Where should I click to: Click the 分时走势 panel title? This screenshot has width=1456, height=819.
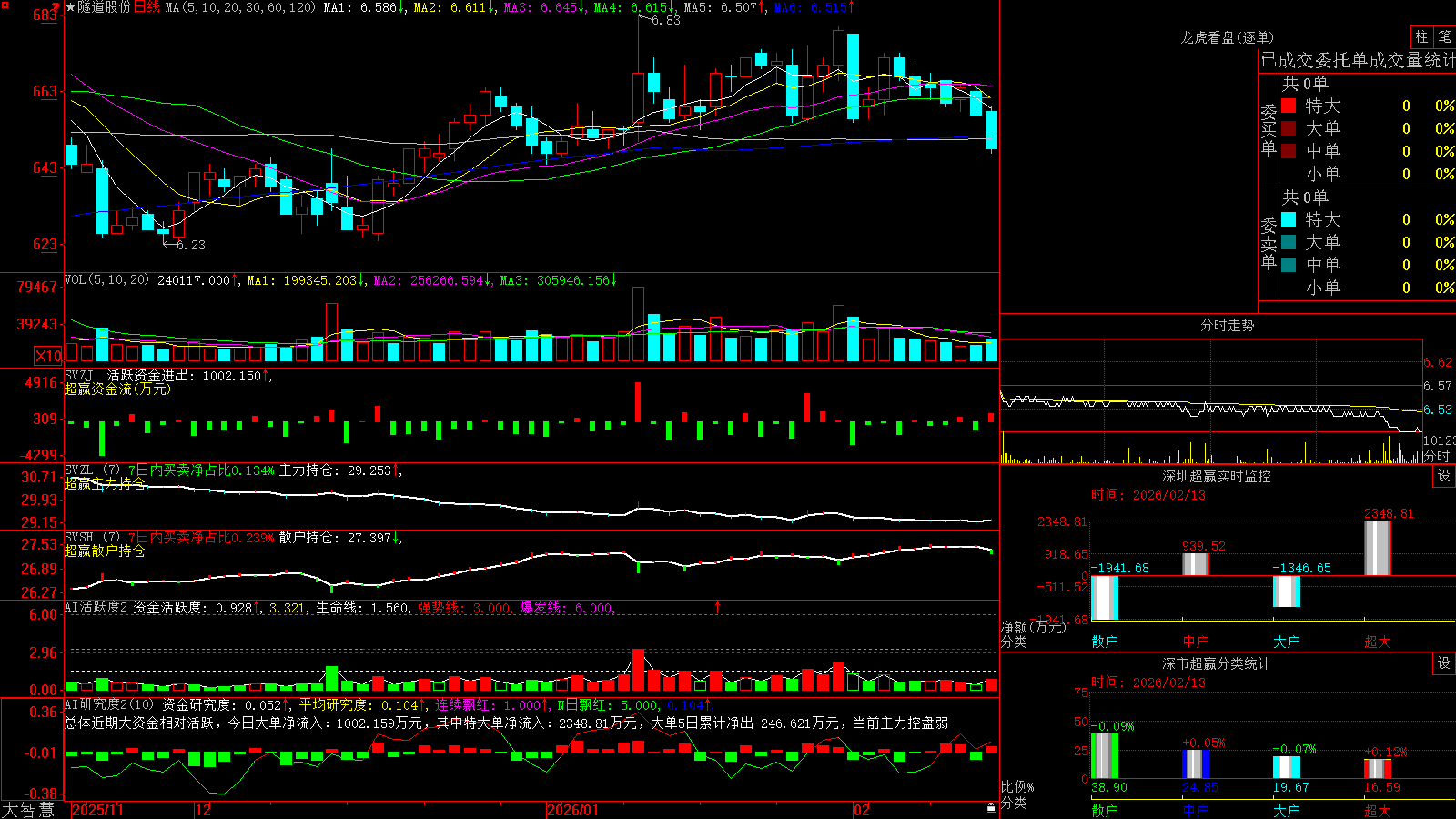click(x=1227, y=325)
